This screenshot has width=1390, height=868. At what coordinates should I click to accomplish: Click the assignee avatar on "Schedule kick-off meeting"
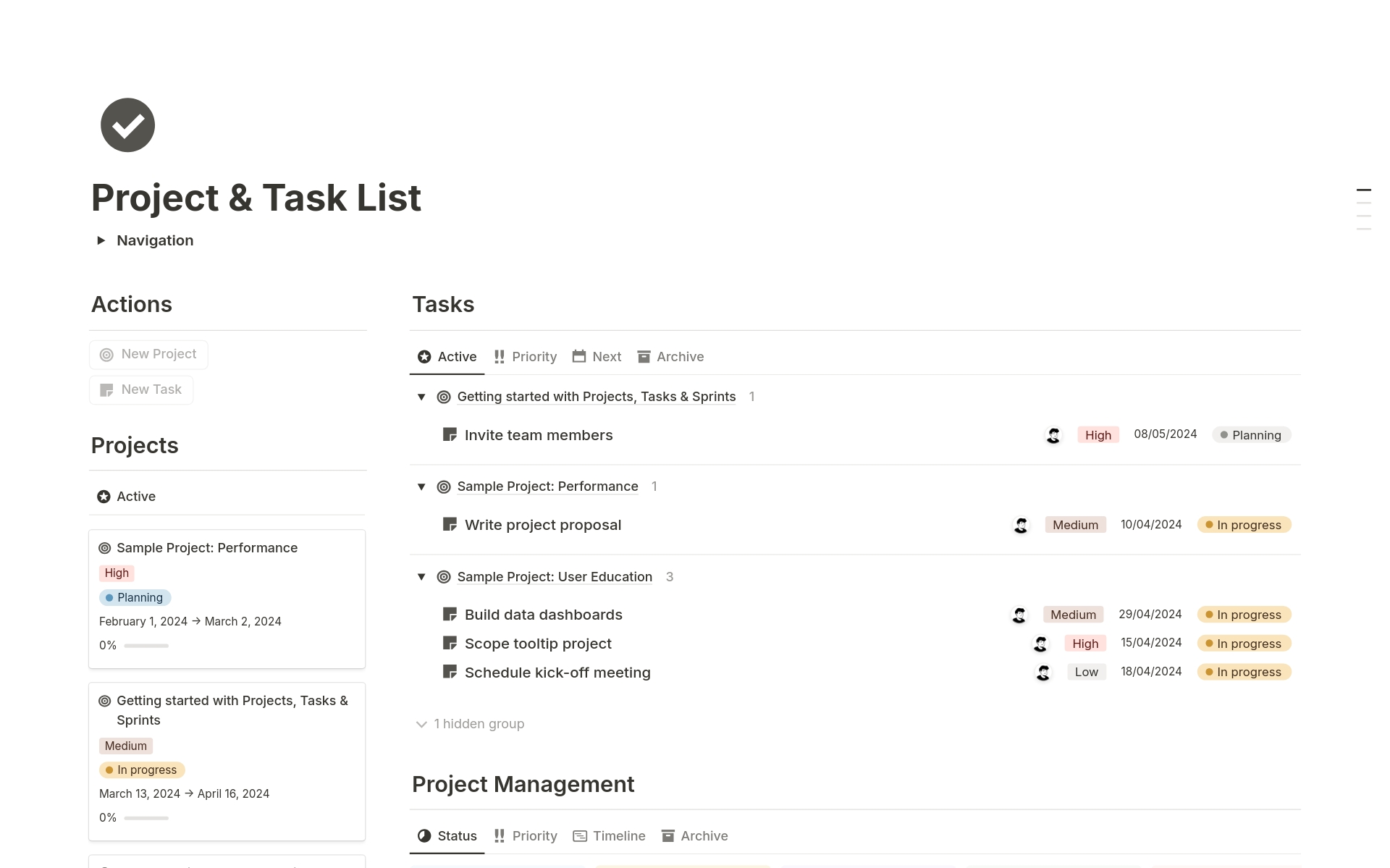1042,672
